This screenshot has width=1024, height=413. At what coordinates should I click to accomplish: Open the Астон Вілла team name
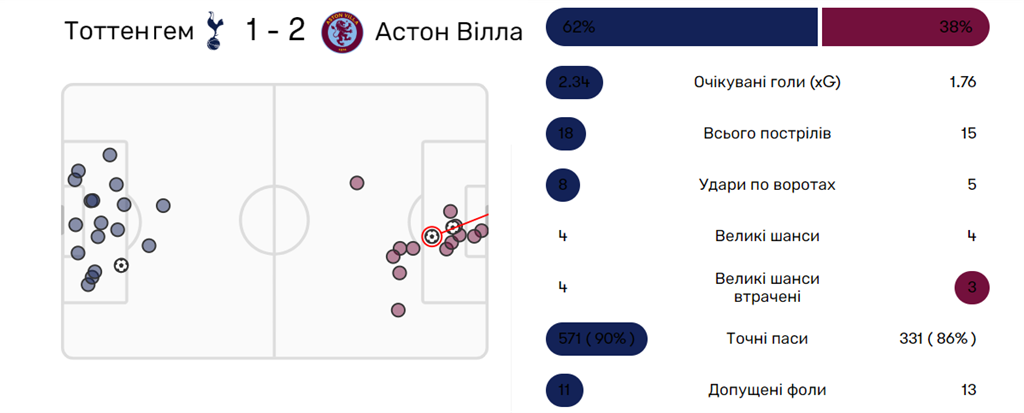coord(449,31)
